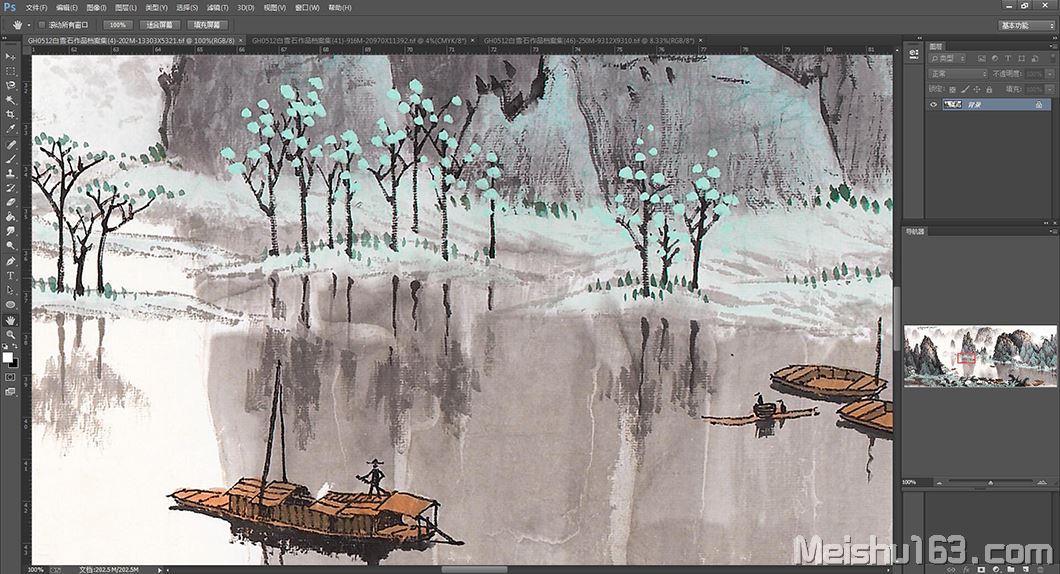
Task: Toggle lock all padlock icon
Action: [x=989, y=89]
